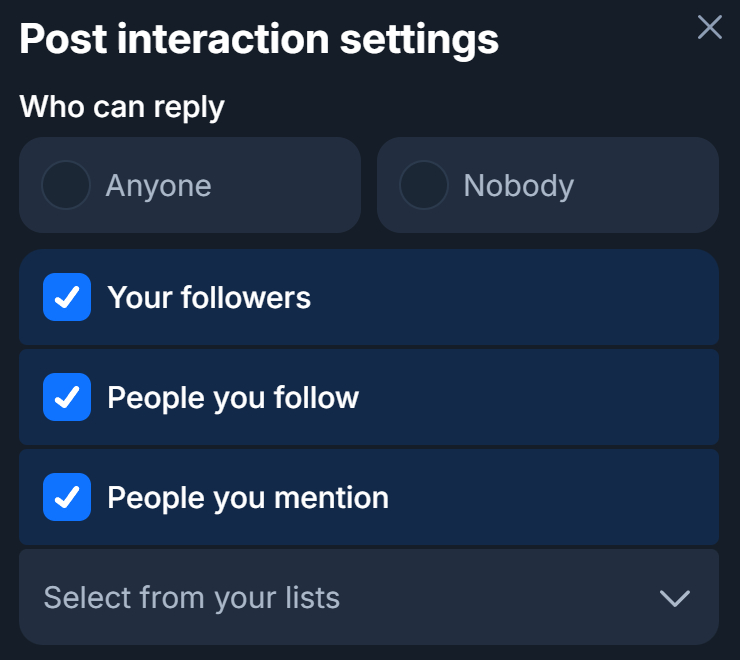The image size is (740, 660).
Task: Uncheck the People you mention checkbox
Action: (67, 497)
